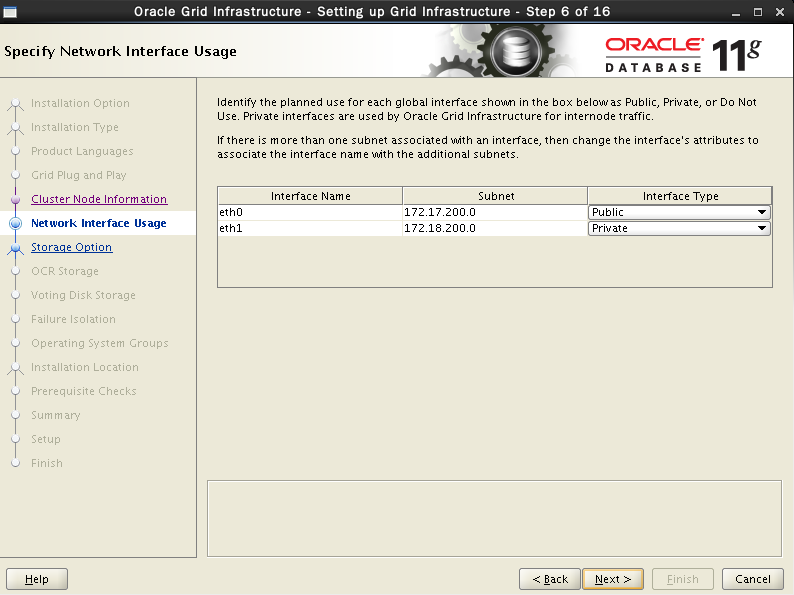Click the Storage Option step bullet
This screenshot has height=595, width=794.
tap(16, 248)
